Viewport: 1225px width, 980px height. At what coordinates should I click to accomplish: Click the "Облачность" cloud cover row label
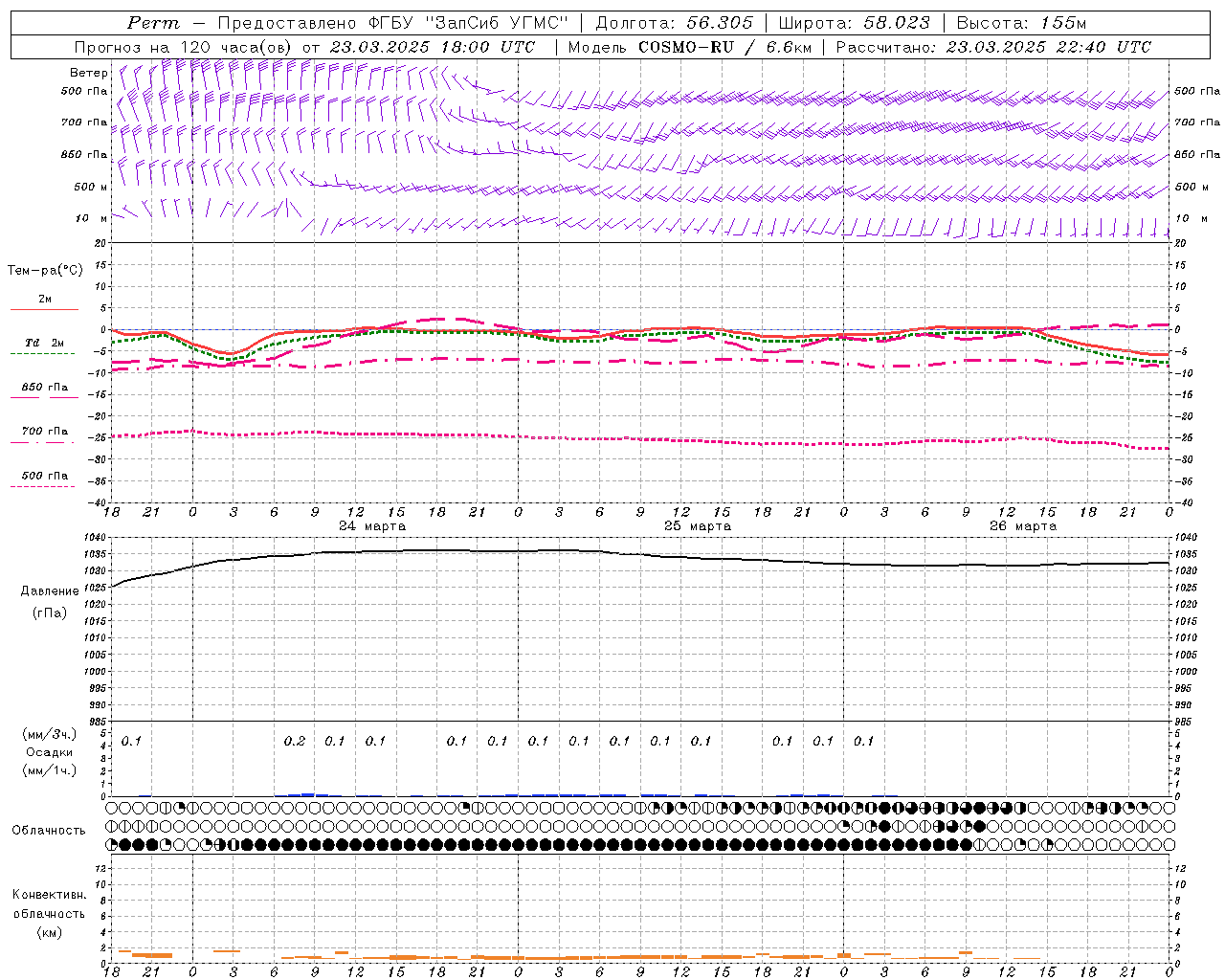tap(49, 830)
